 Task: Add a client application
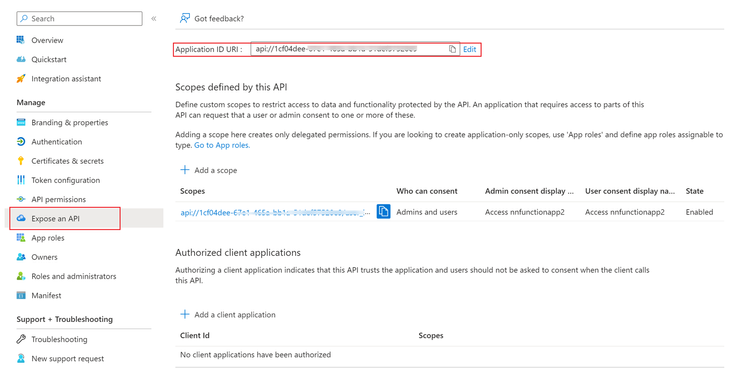[x=228, y=314]
